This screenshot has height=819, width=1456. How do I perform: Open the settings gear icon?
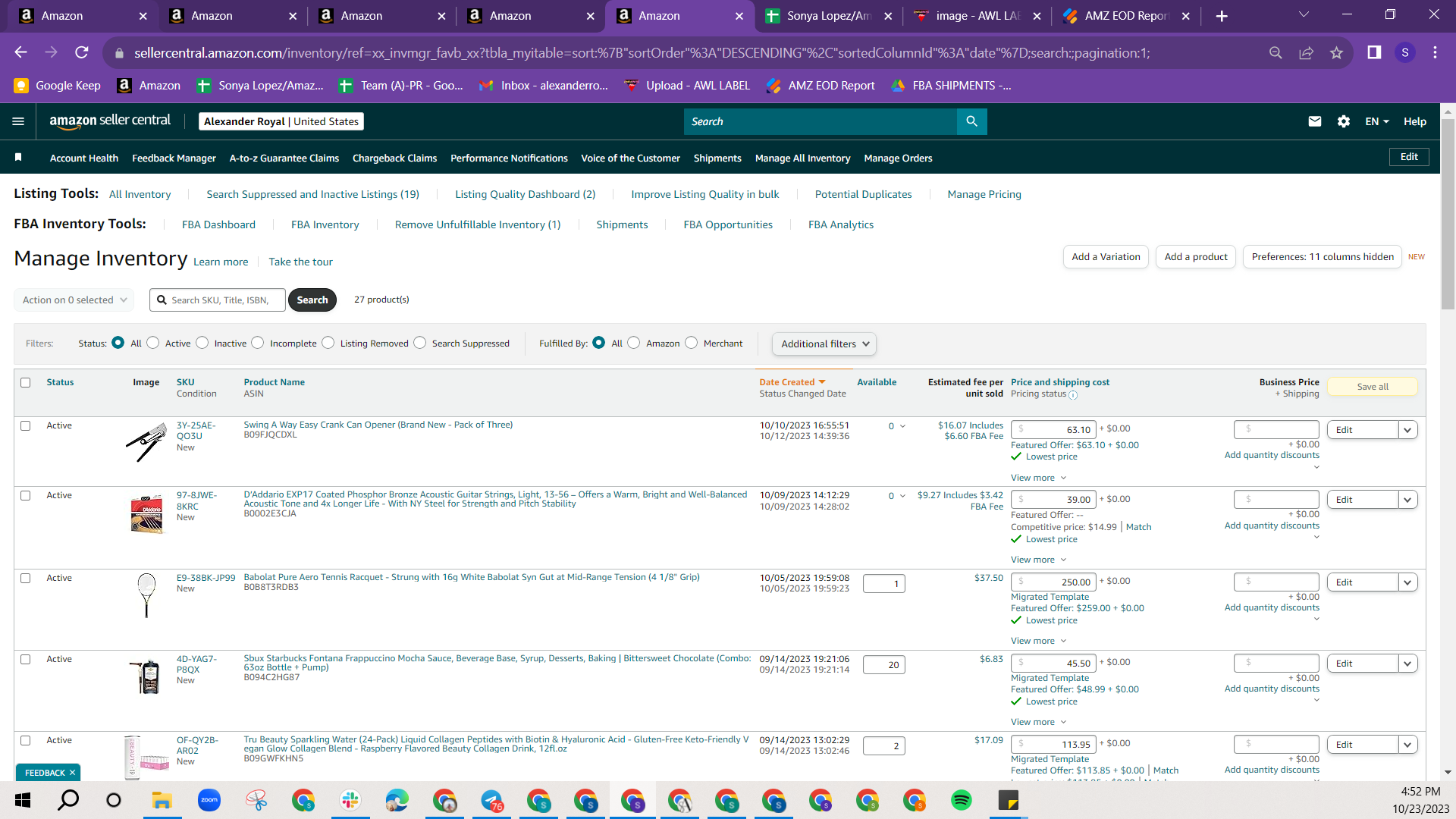coord(1344,121)
